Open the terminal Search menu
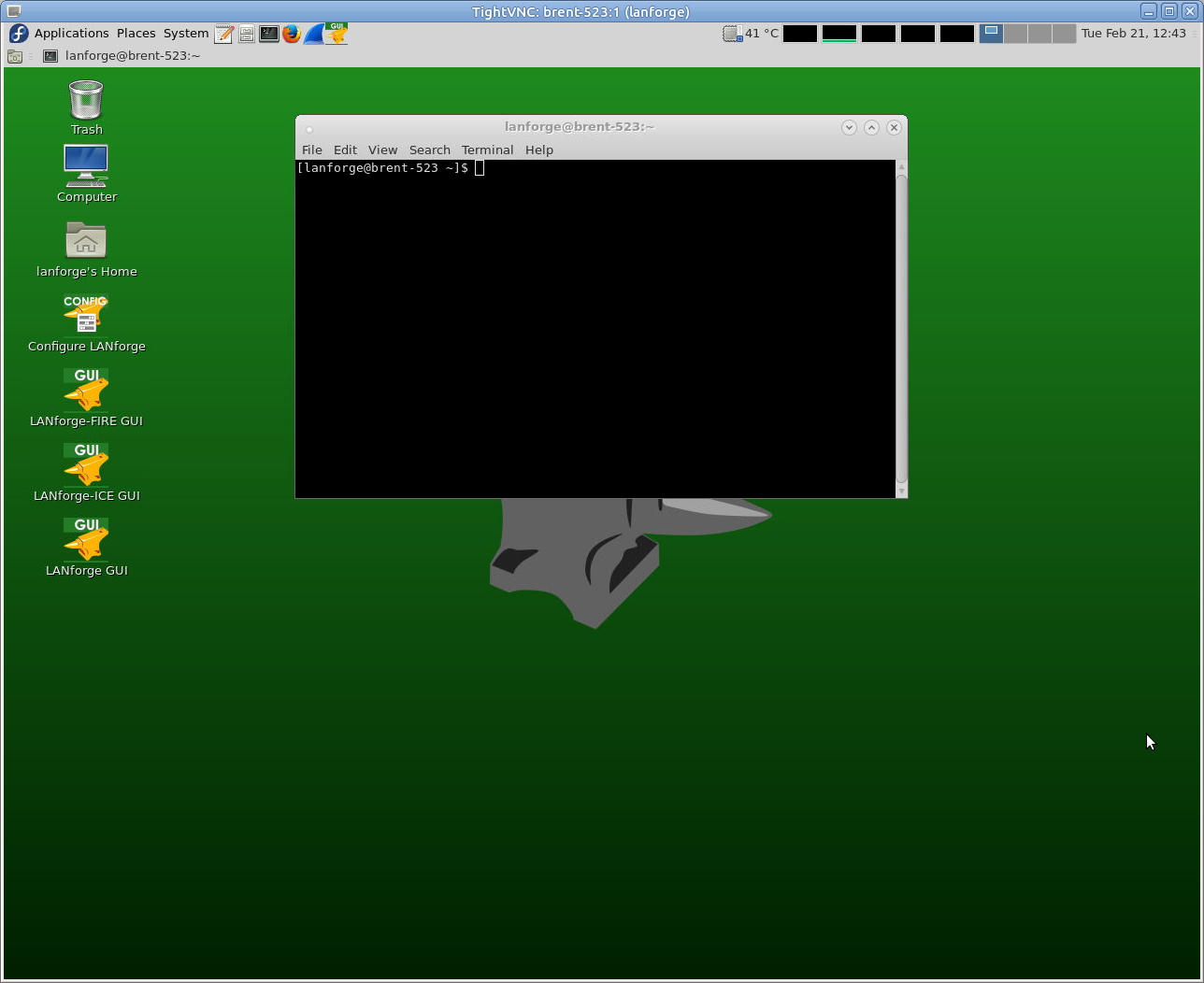1204x983 pixels. (x=430, y=150)
